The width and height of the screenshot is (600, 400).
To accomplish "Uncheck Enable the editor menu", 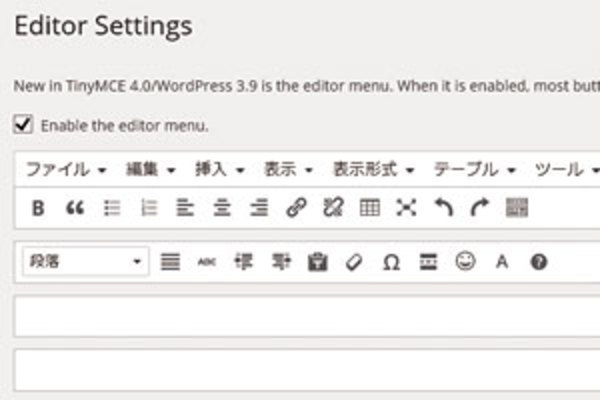I will click(23, 124).
